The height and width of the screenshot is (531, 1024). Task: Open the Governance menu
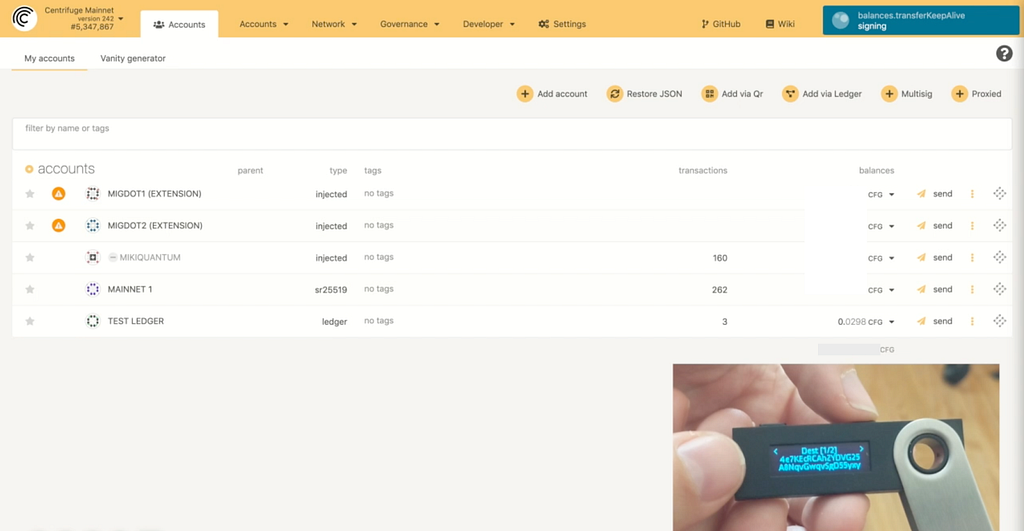(409, 24)
